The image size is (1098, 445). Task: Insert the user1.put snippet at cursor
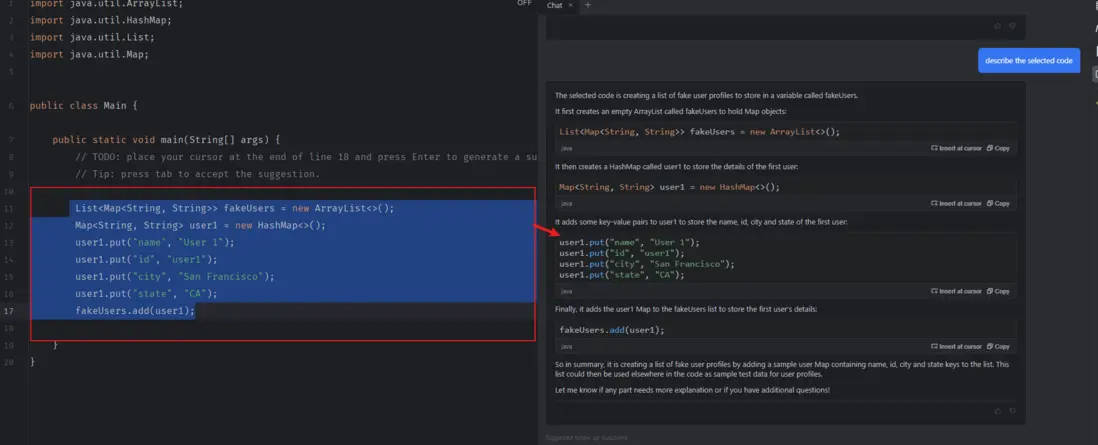[x=956, y=291]
